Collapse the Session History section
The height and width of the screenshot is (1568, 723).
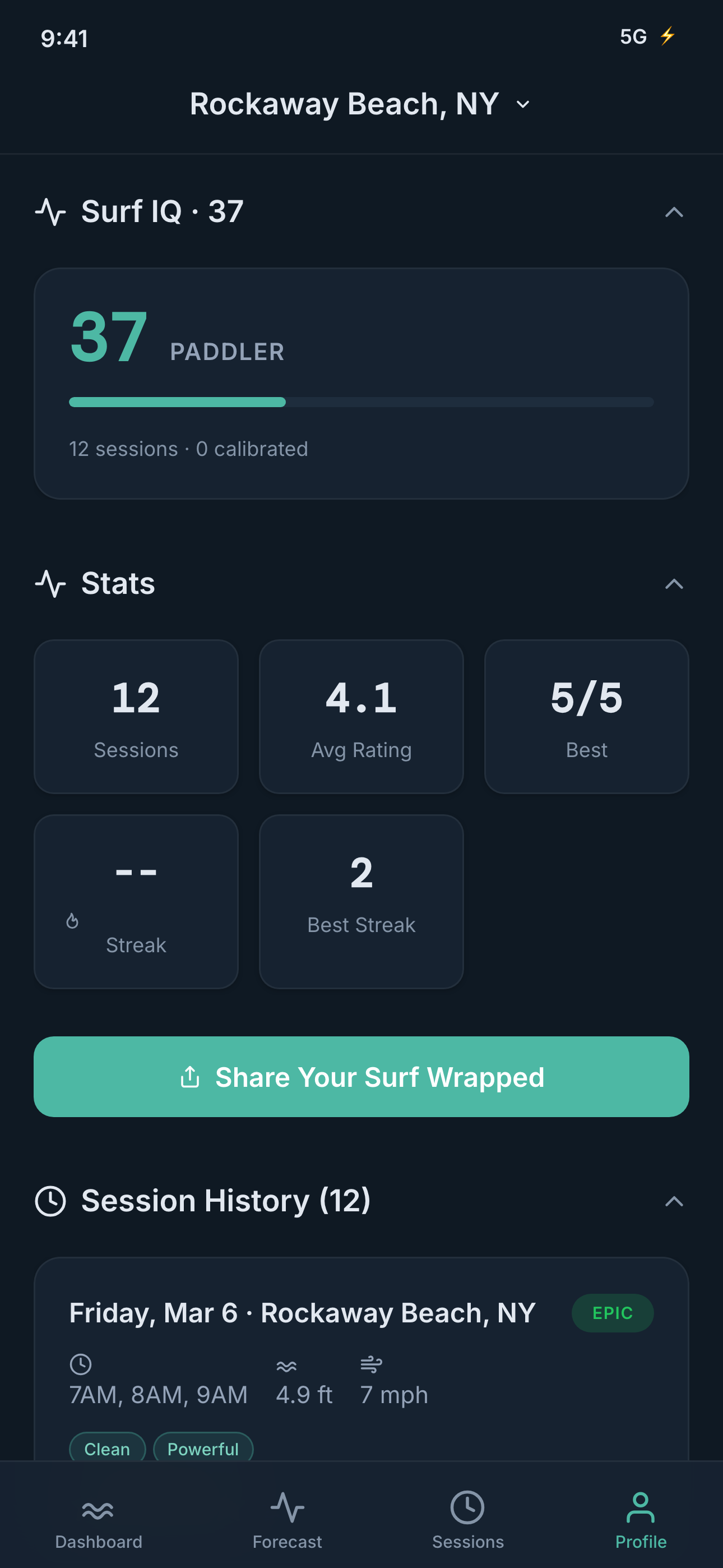pyautogui.click(x=674, y=1200)
